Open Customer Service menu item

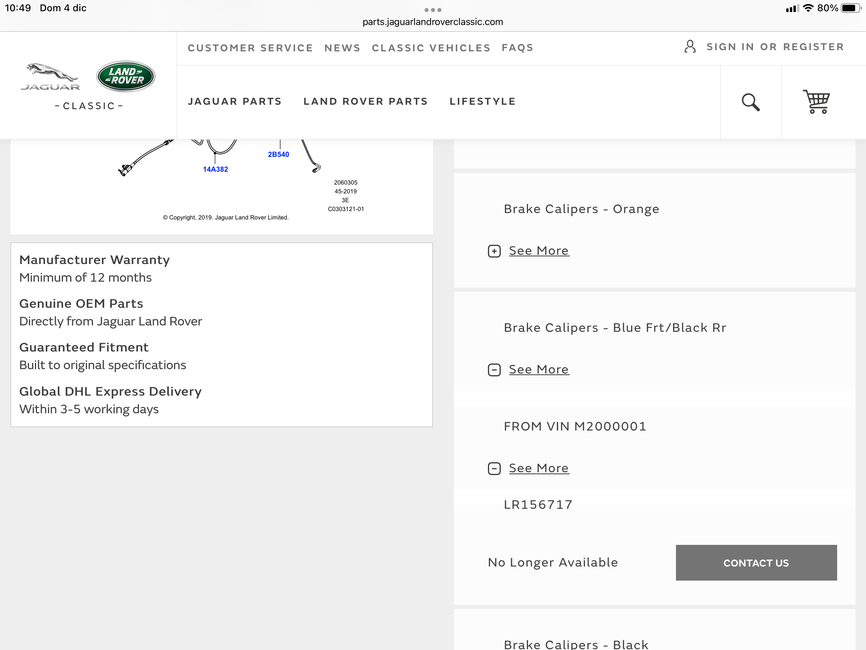click(250, 48)
